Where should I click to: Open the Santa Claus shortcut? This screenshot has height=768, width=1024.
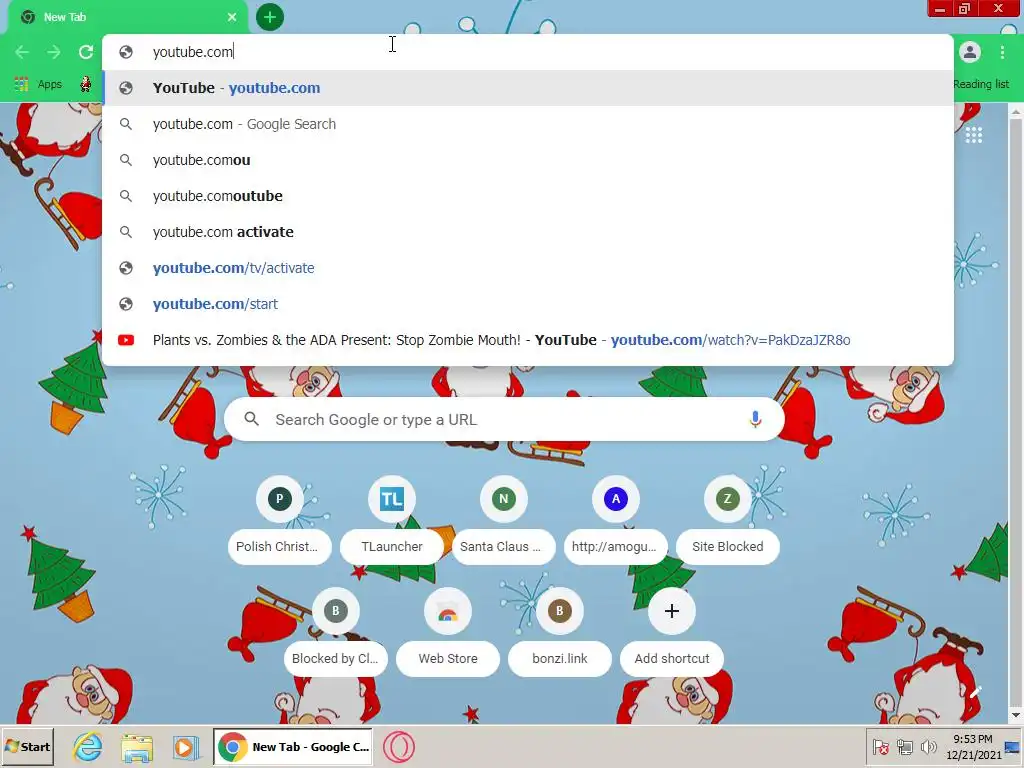coord(504,520)
